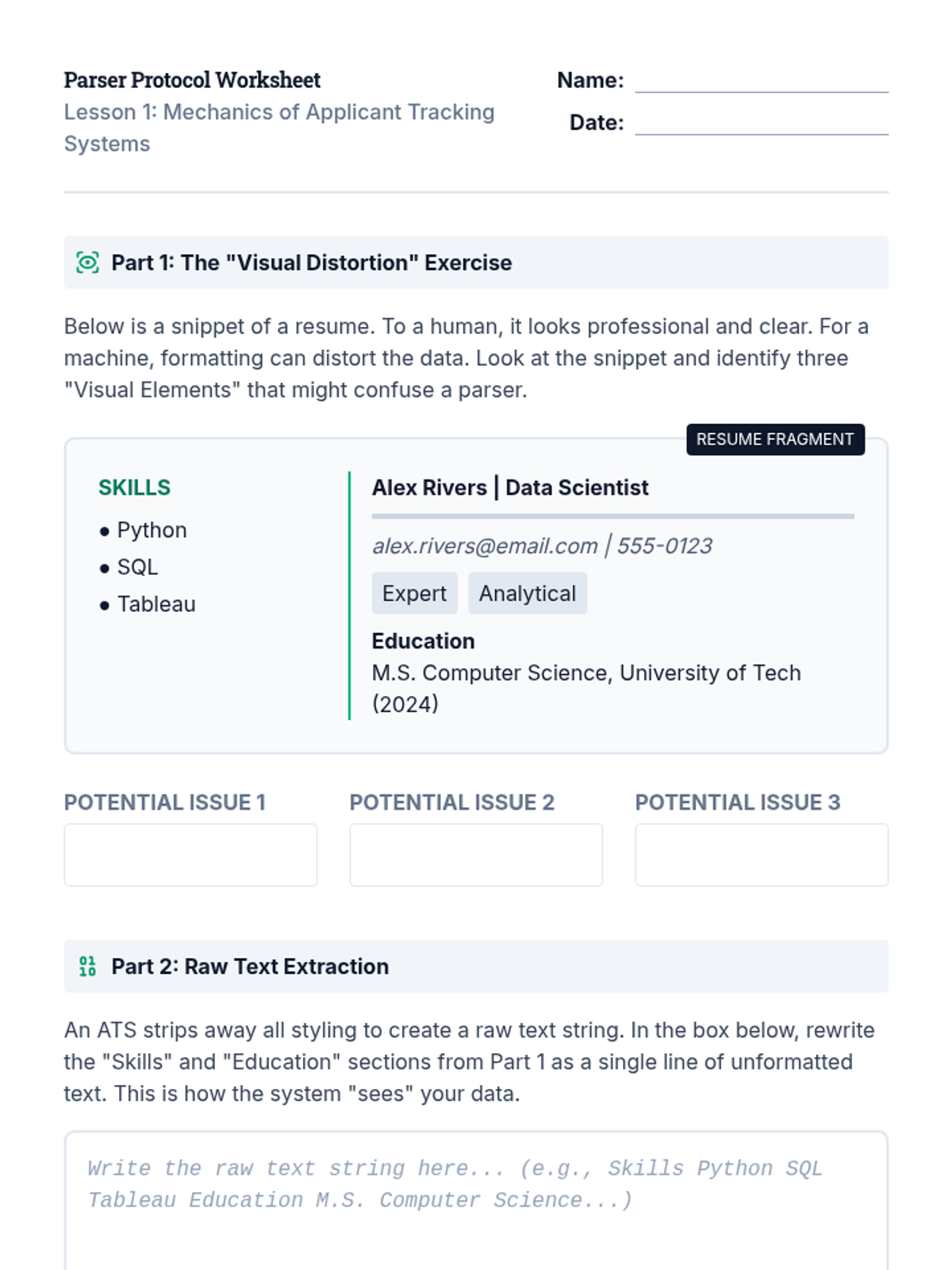Screen dimensions: 952x1270
Task: Click the Analytical skill tag
Action: pyautogui.click(x=528, y=594)
